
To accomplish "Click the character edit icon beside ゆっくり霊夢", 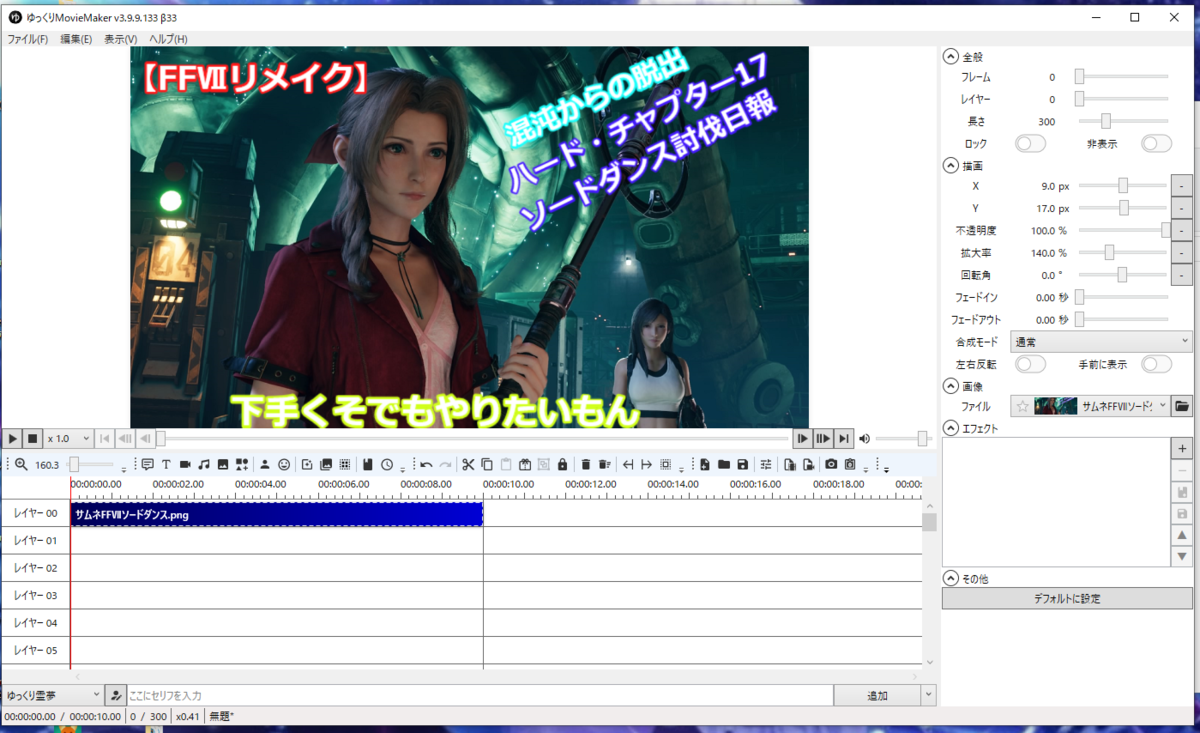I will point(115,695).
